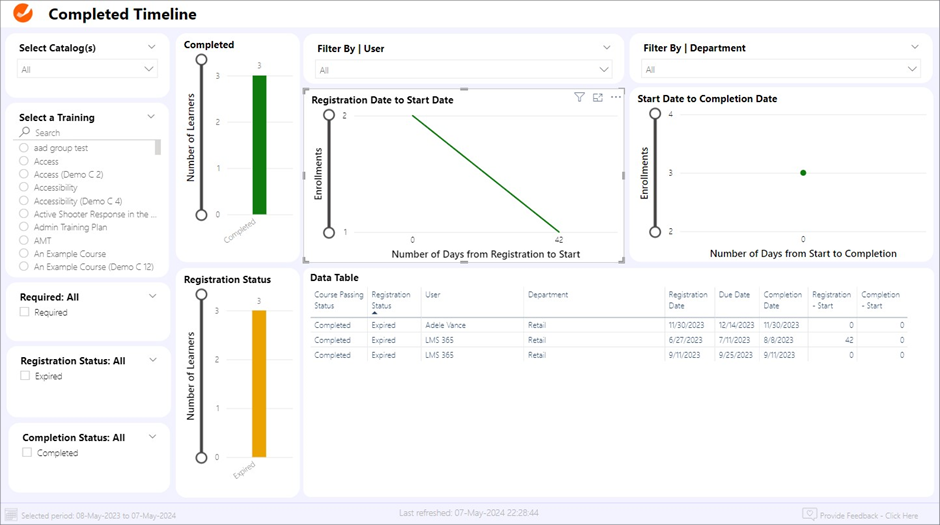Screen dimensions: 940x525
Task: Select the Accessibility training radio button
Action: [x=24, y=188]
